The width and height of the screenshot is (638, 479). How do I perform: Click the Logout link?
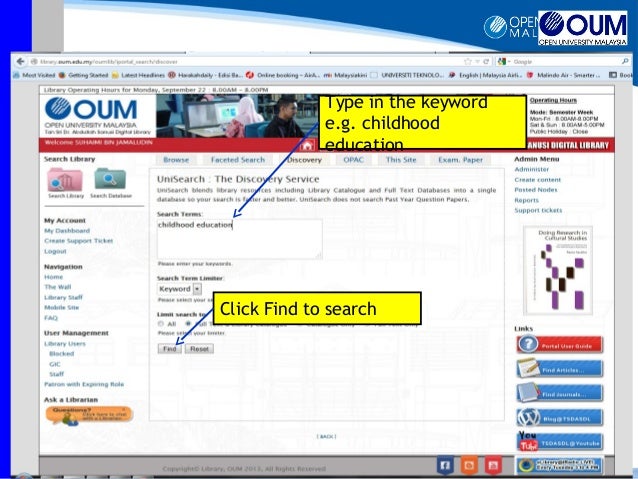pos(55,252)
